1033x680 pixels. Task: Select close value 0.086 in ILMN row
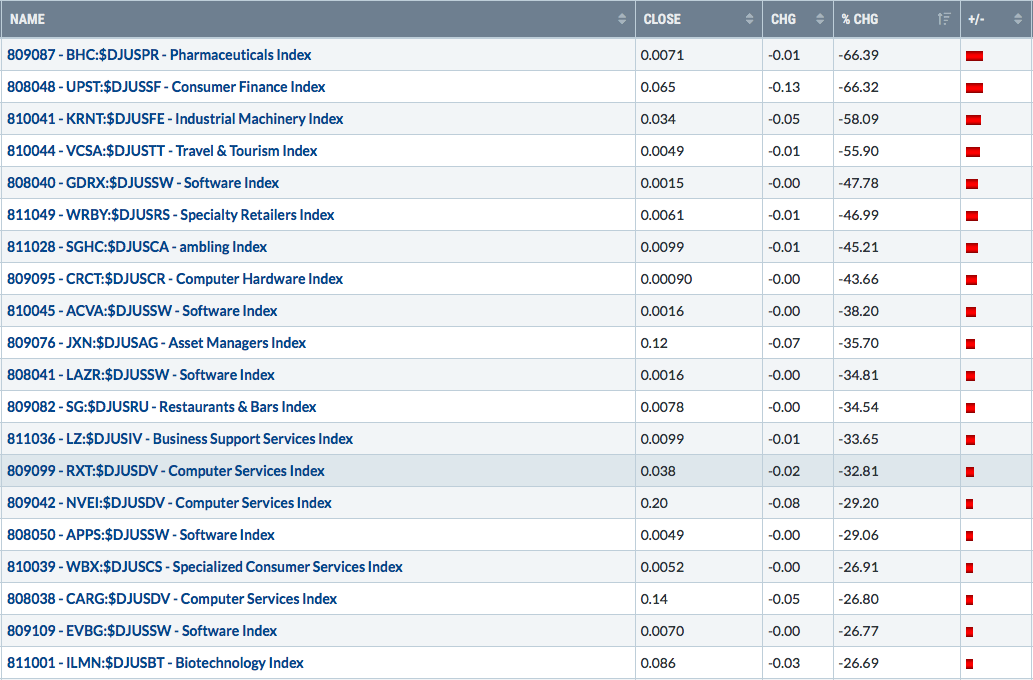(658, 664)
